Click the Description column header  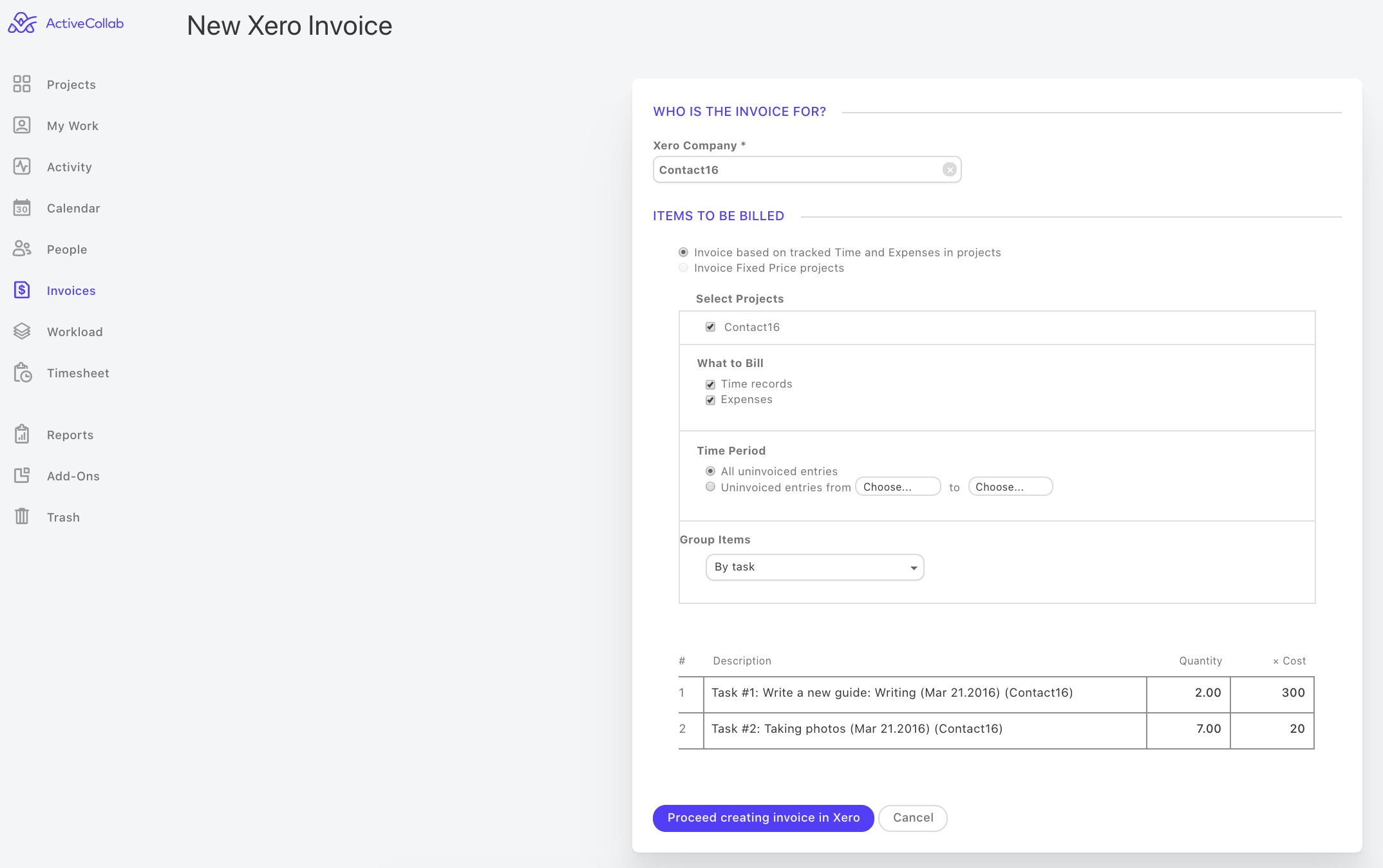click(x=742, y=661)
